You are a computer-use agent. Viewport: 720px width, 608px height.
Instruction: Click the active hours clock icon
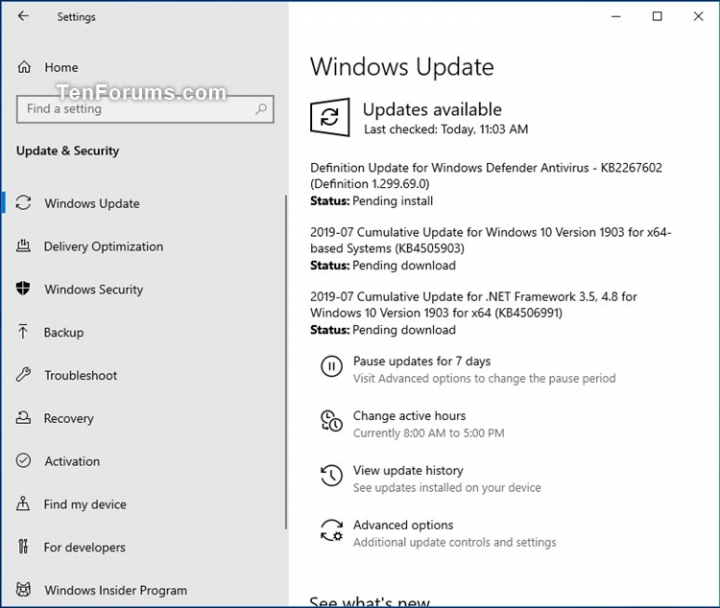332,421
